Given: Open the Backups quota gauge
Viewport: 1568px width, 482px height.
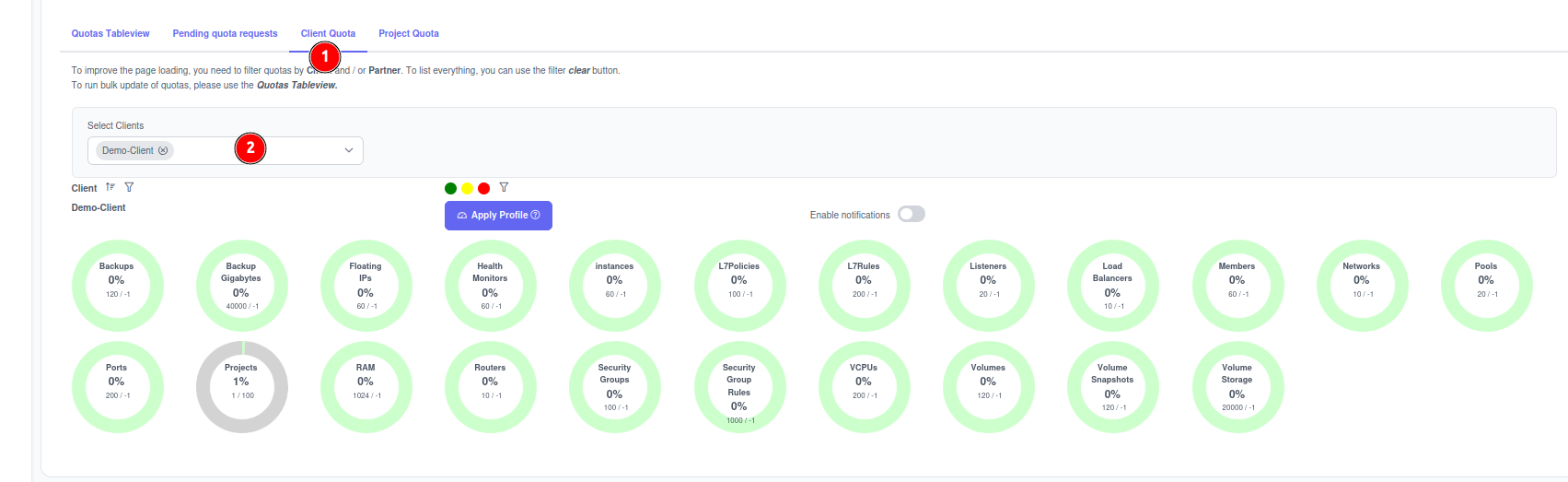Looking at the screenshot, I should (117, 286).
